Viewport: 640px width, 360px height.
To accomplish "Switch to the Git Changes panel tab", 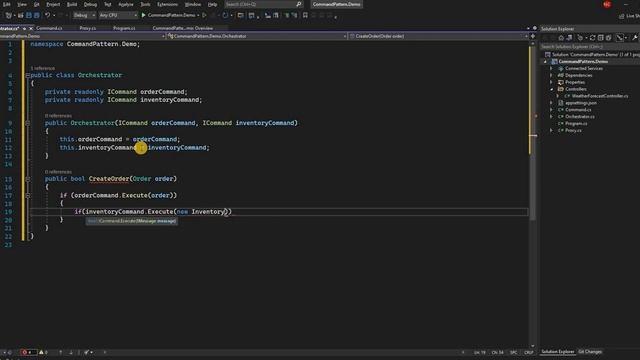I will coord(590,351).
